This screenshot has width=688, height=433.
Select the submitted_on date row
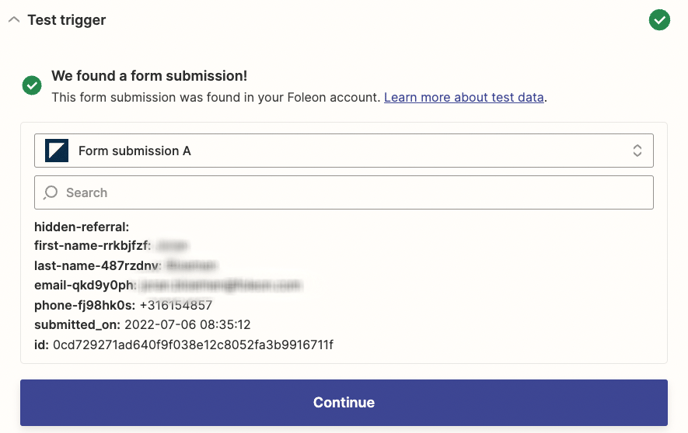click(142, 325)
